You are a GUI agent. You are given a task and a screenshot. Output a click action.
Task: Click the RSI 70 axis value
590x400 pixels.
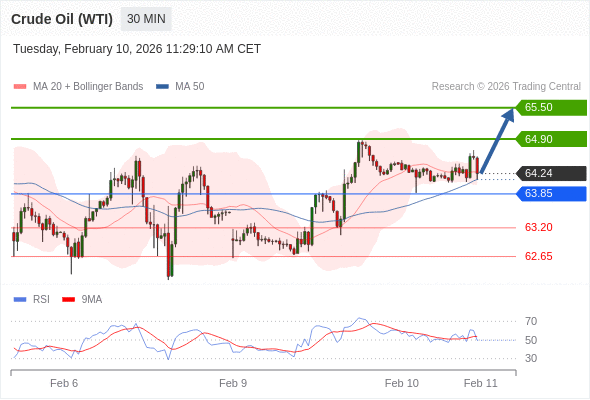pyautogui.click(x=531, y=321)
